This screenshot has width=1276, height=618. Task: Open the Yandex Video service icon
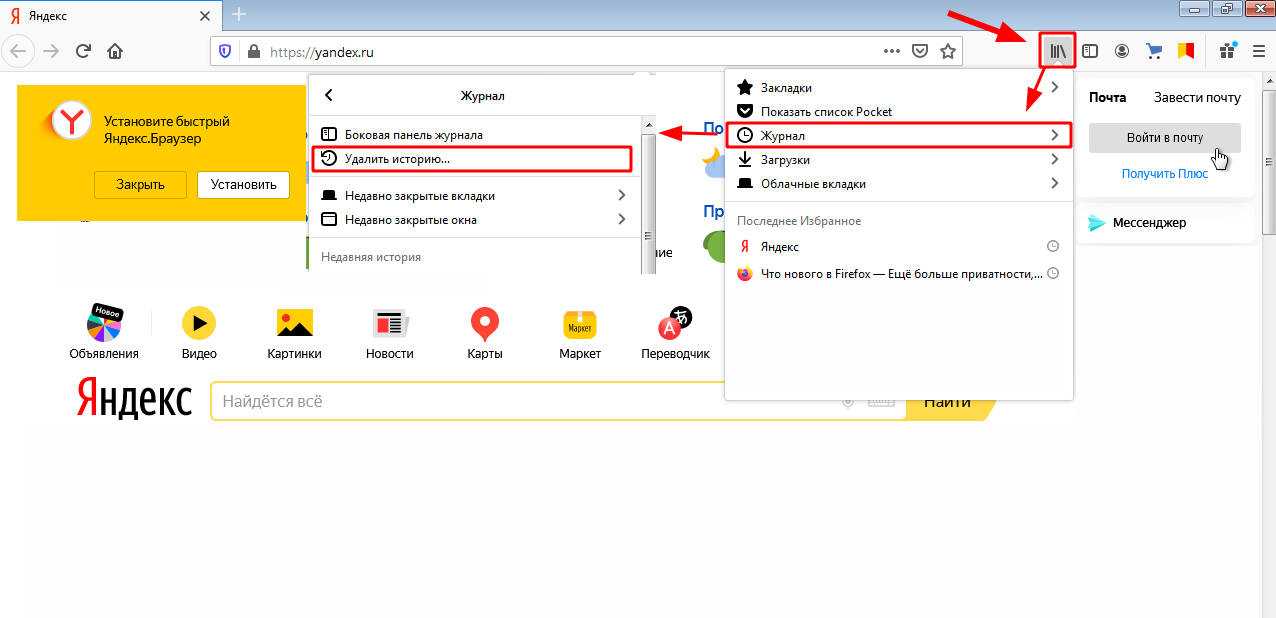tap(199, 332)
